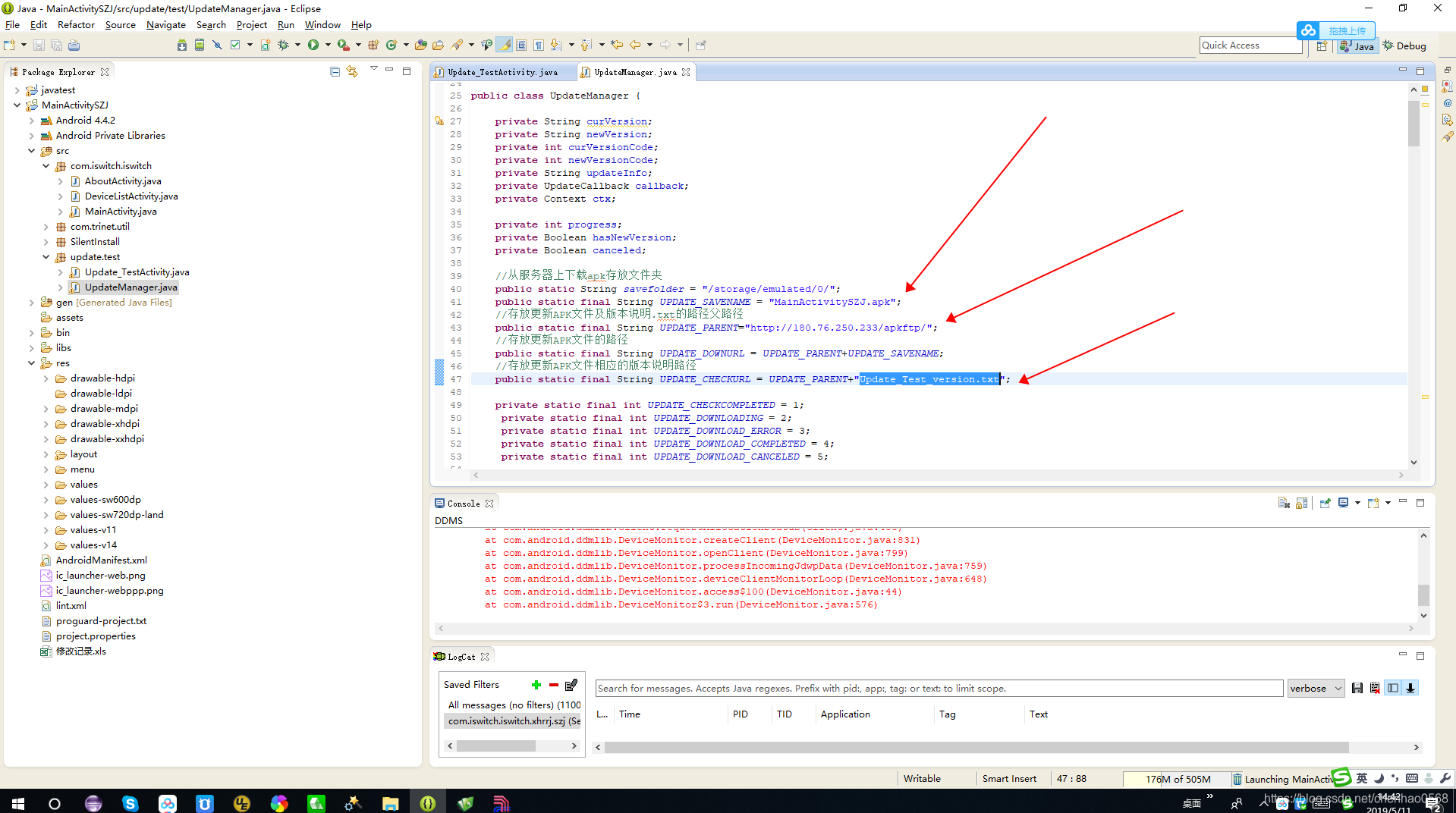The image size is (1456, 813).
Task: Run garbage collector trash icon
Action: point(1237,779)
